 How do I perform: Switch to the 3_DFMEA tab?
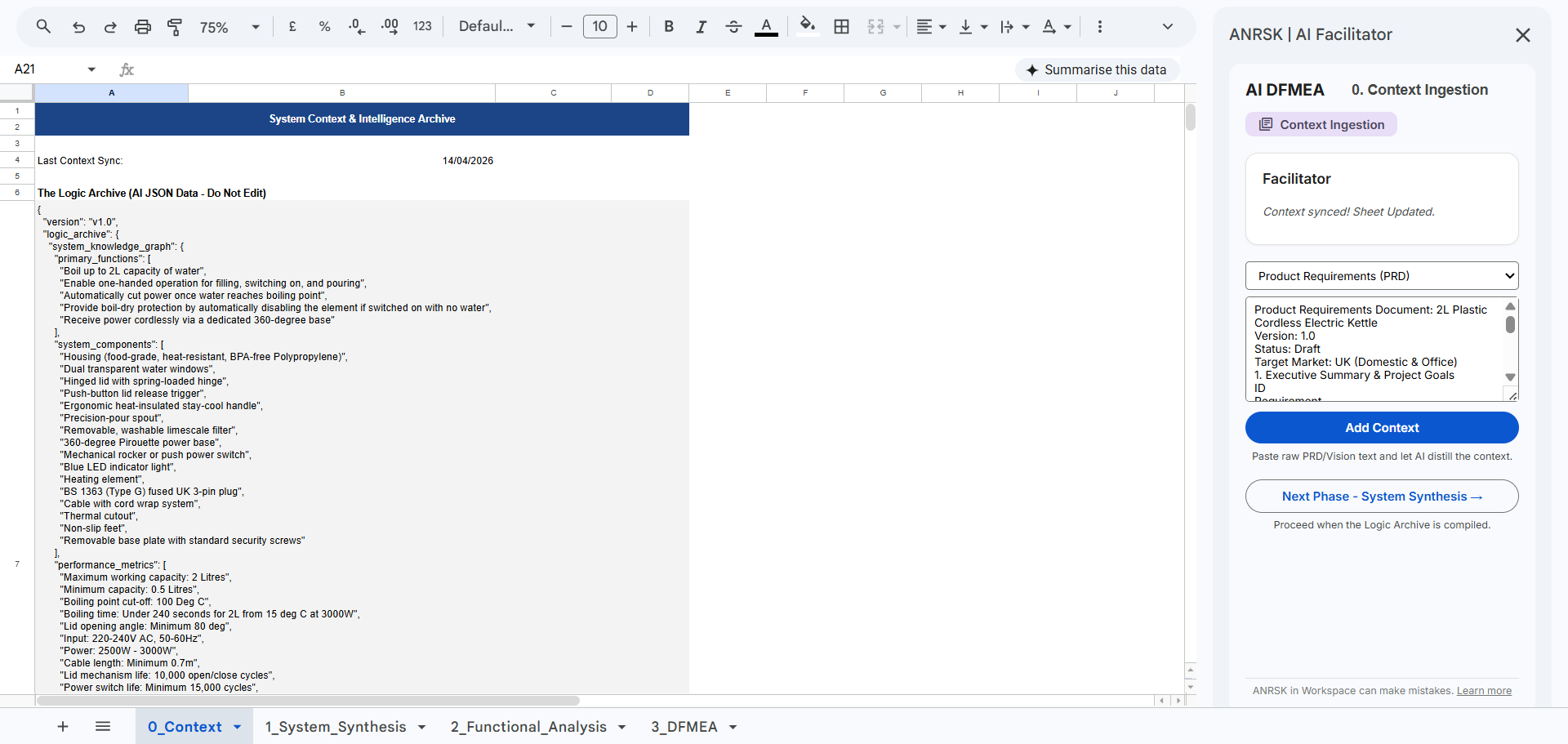[x=684, y=726]
